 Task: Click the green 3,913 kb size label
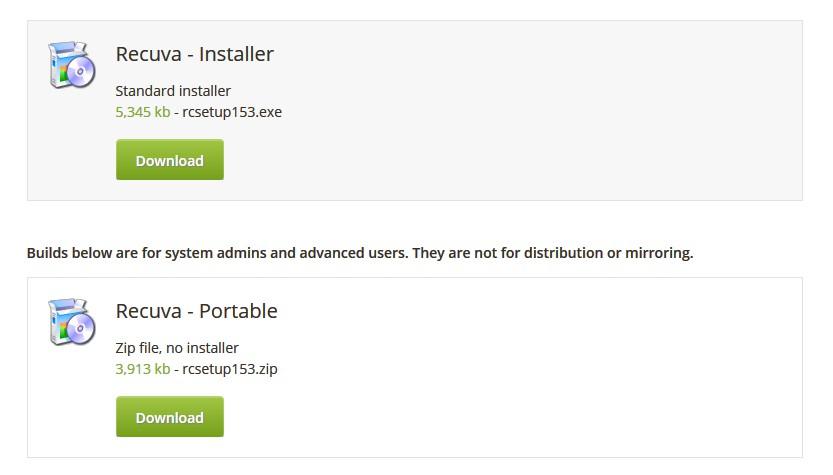coord(143,369)
